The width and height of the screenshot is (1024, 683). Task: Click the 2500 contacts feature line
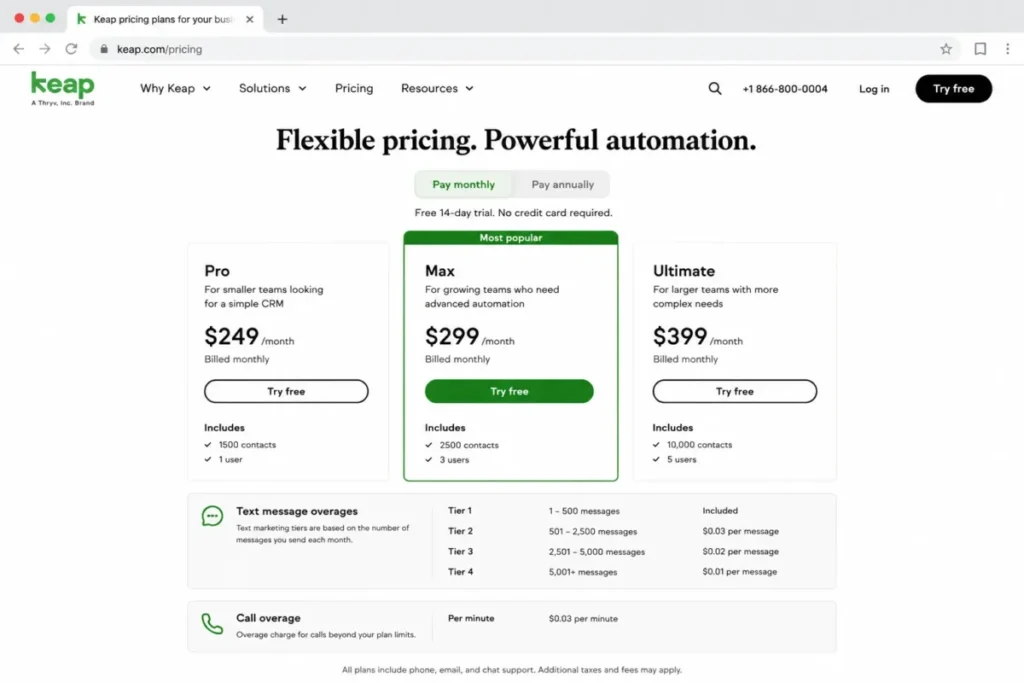[x=462, y=445]
